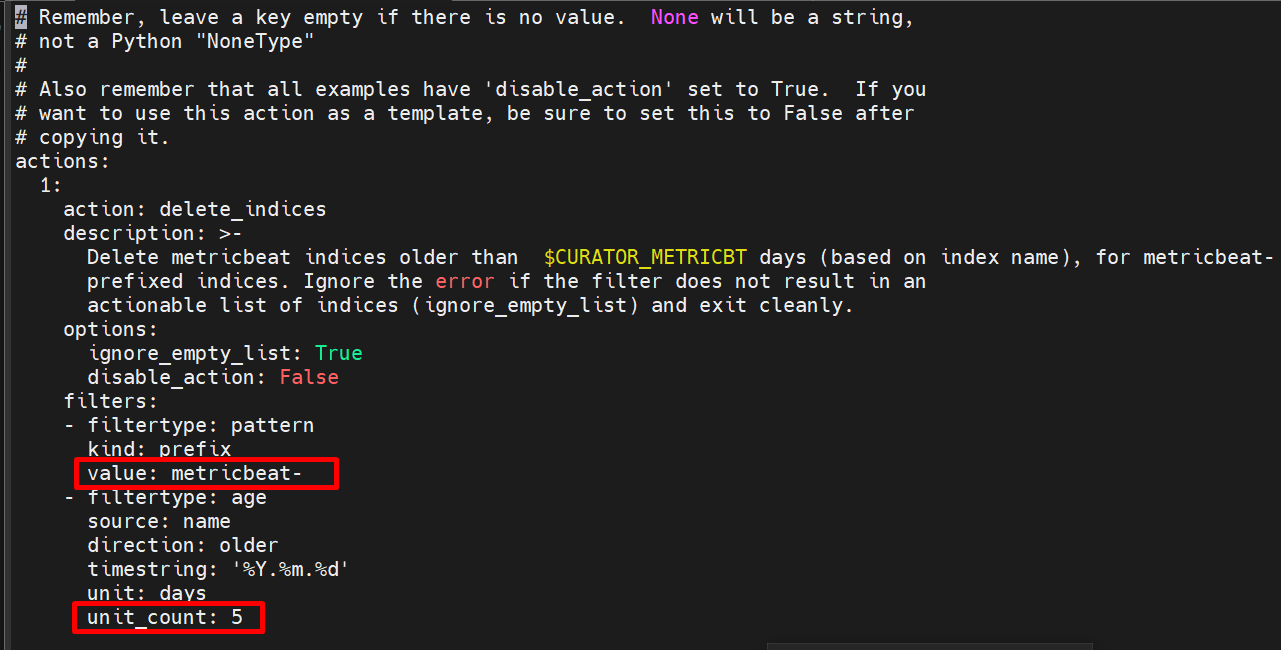Image resolution: width=1281 pixels, height=650 pixels.
Task: Place cursor on 'action: delete_indices' line
Action: [x=195, y=209]
